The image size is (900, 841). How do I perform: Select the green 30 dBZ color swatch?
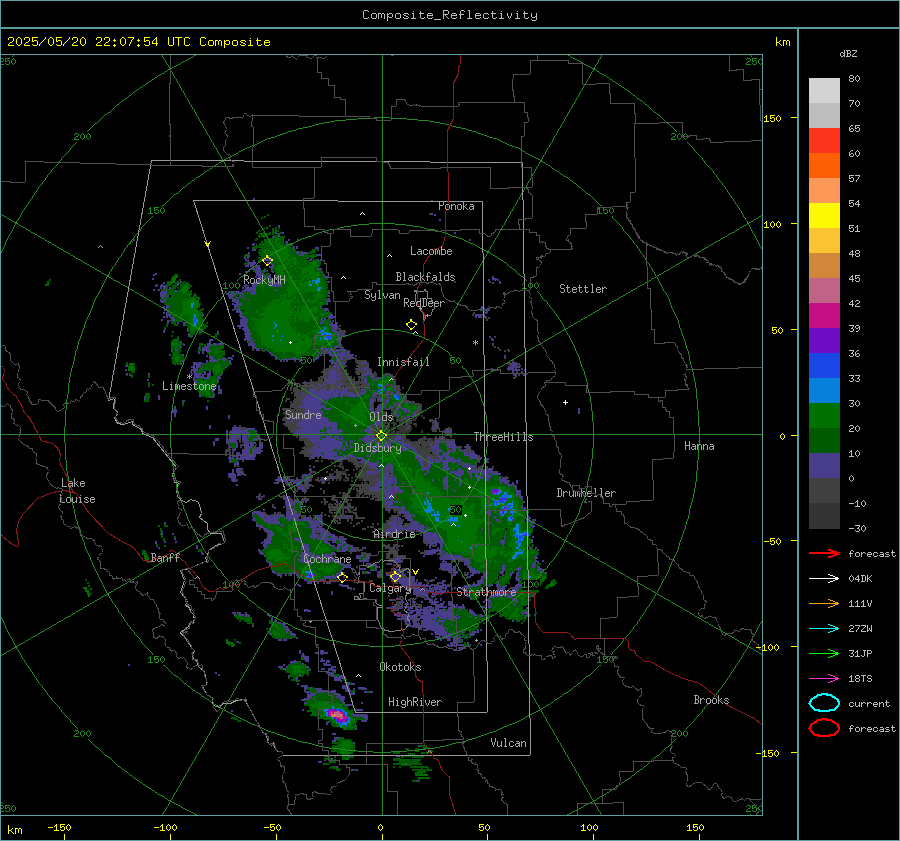pos(824,415)
